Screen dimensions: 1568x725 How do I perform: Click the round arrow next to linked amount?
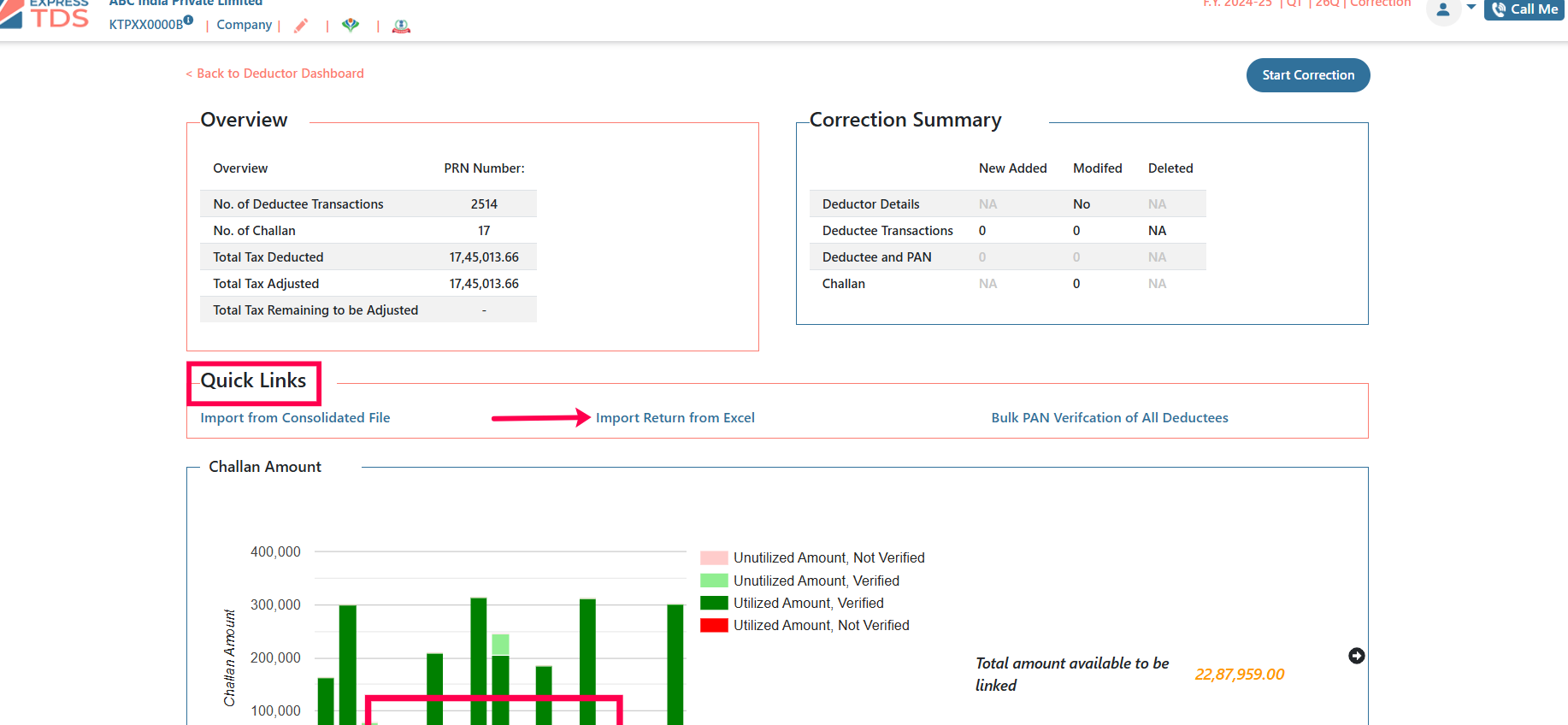1357,656
